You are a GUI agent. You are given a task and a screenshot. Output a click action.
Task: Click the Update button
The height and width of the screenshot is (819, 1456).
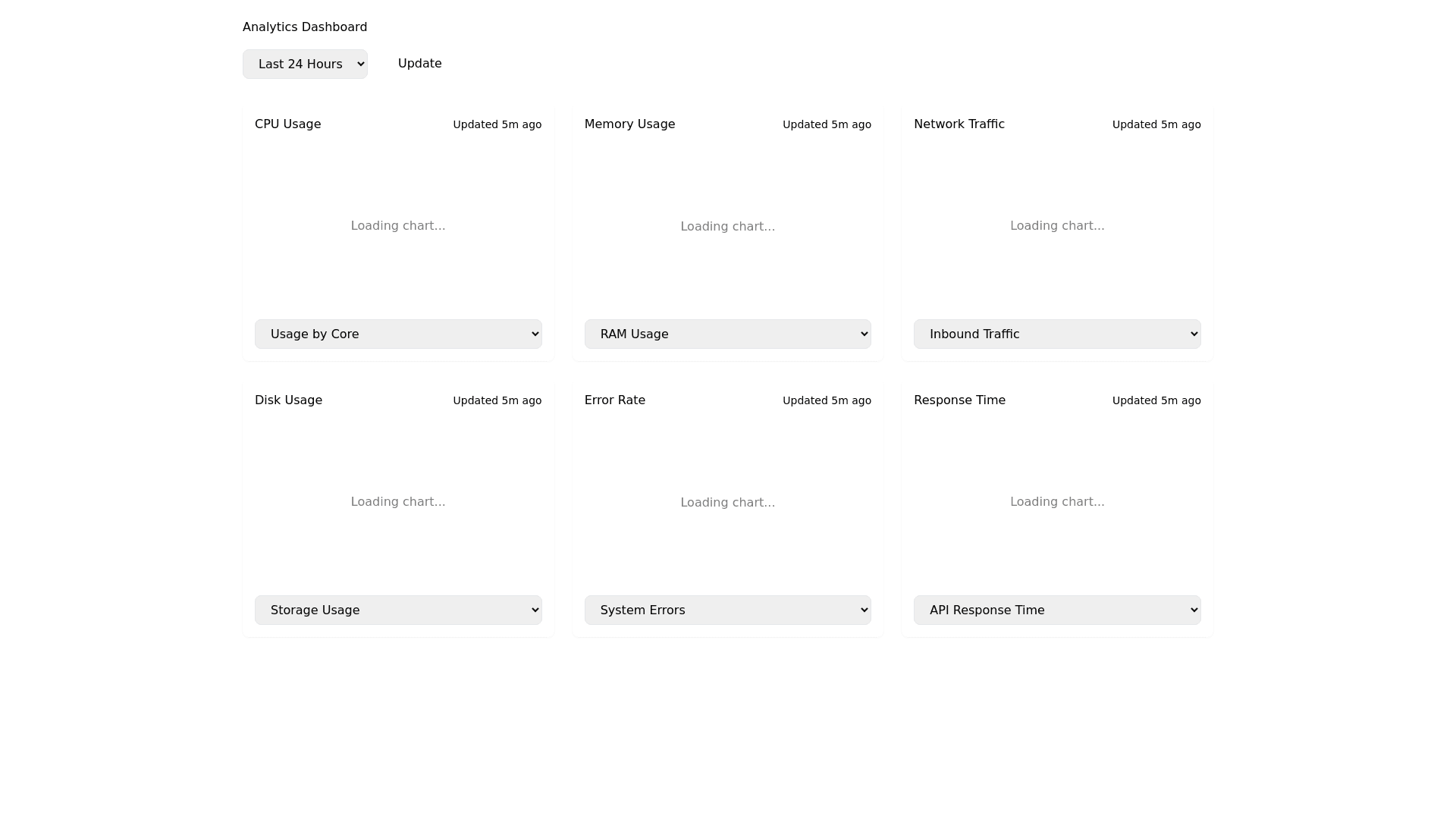click(x=419, y=64)
